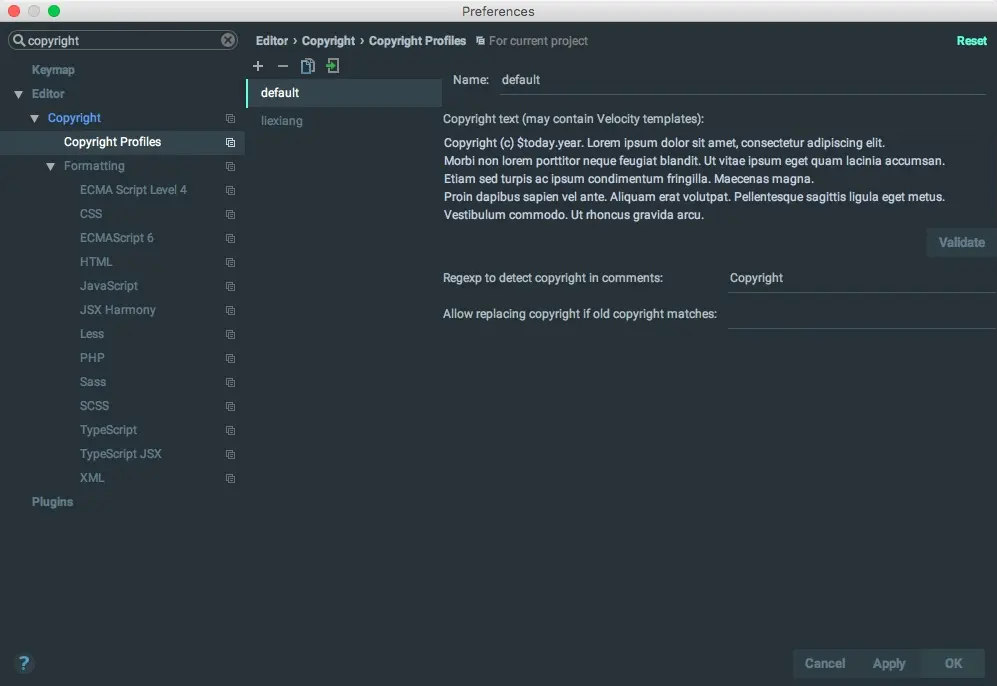Open Less copyright formatting

click(92, 334)
